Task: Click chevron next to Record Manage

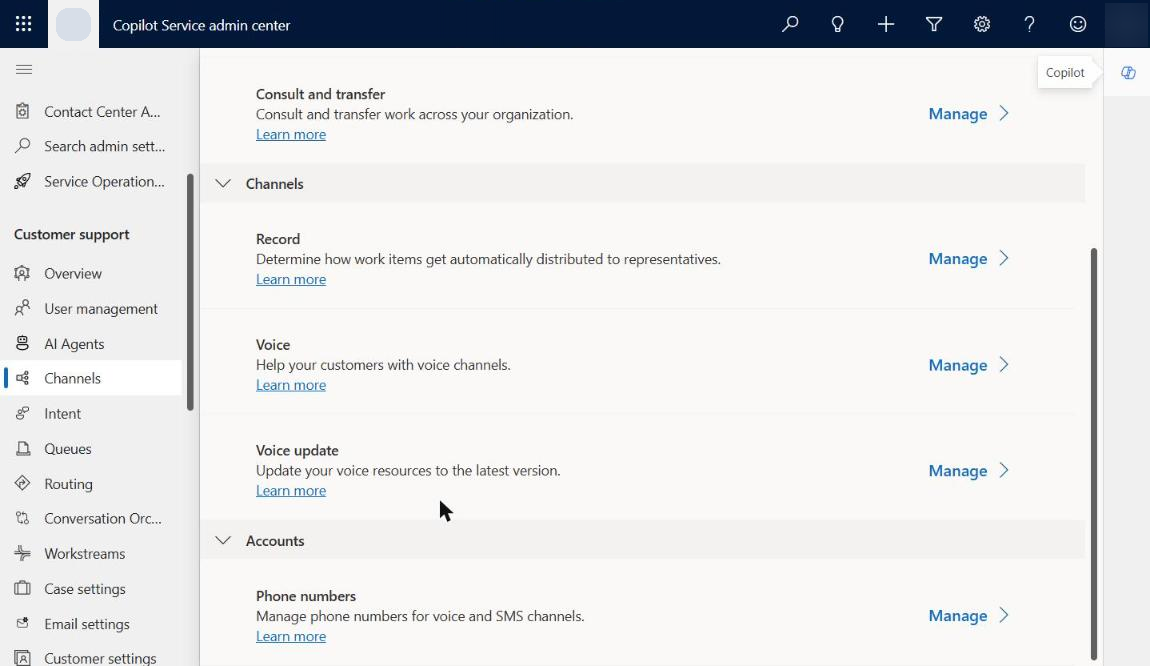Action: [1004, 259]
